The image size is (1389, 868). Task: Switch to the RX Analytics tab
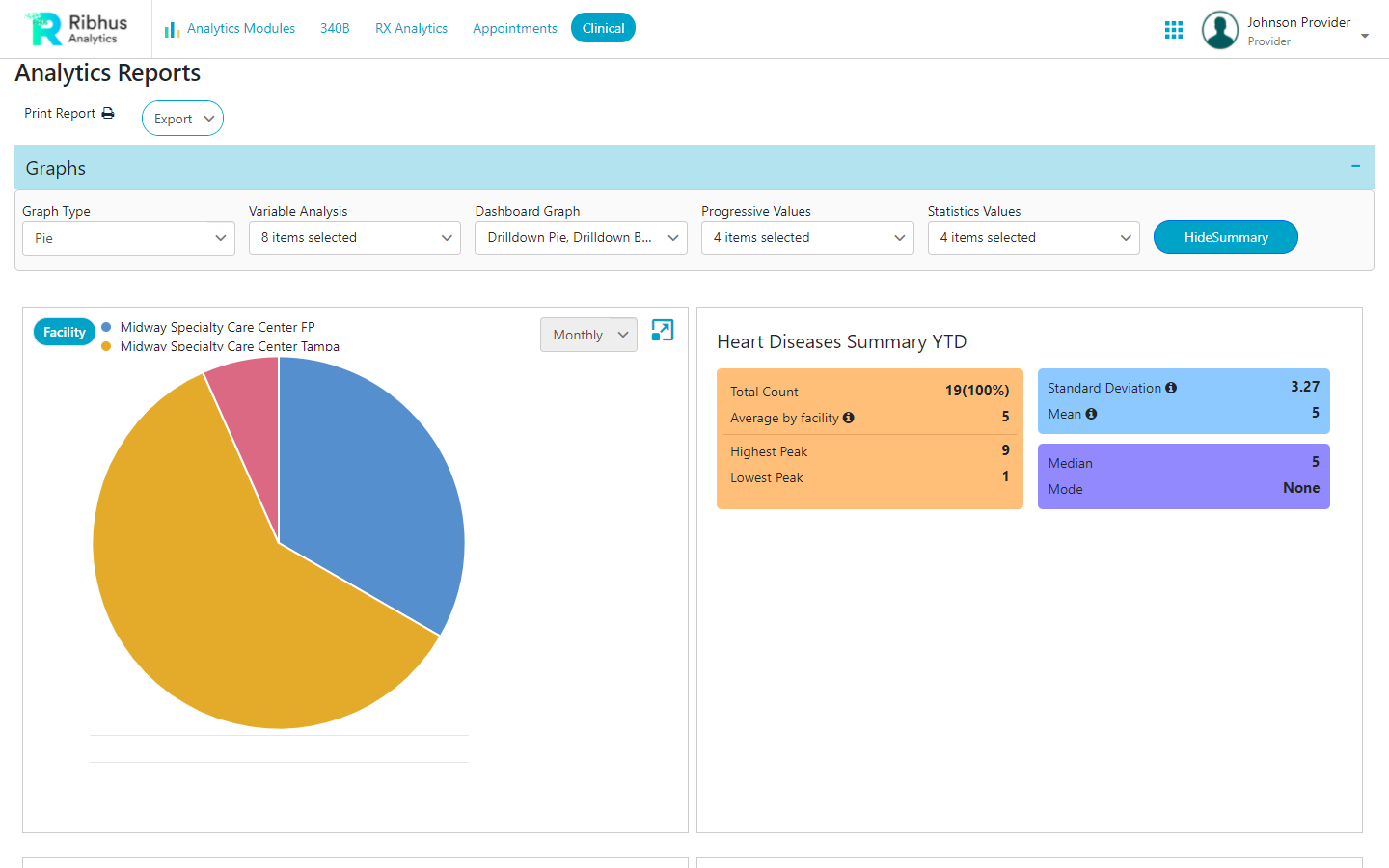tap(411, 28)
